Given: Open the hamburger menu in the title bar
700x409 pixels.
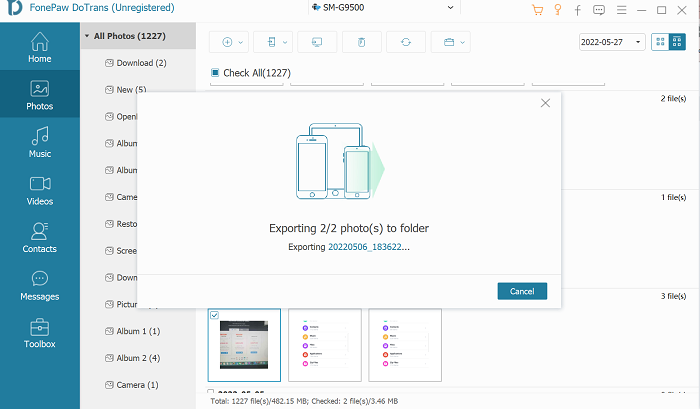Looking at the screenshot, I should pos(621,10).
